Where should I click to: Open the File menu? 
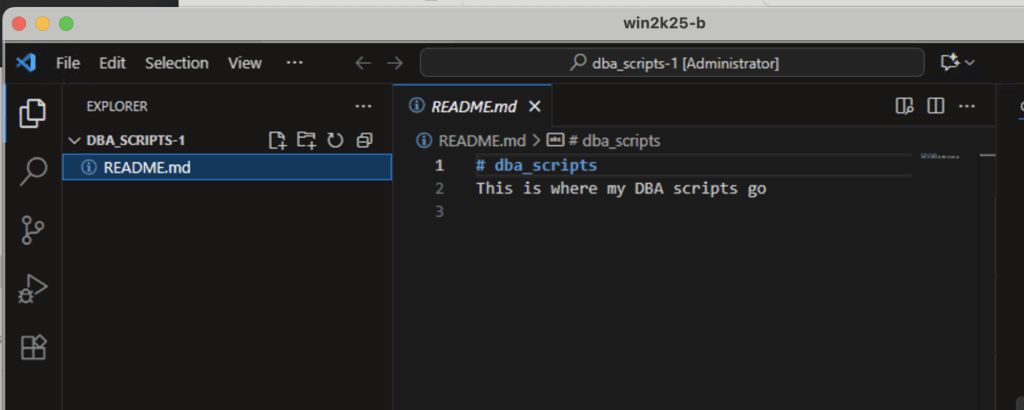click(68, 63)
